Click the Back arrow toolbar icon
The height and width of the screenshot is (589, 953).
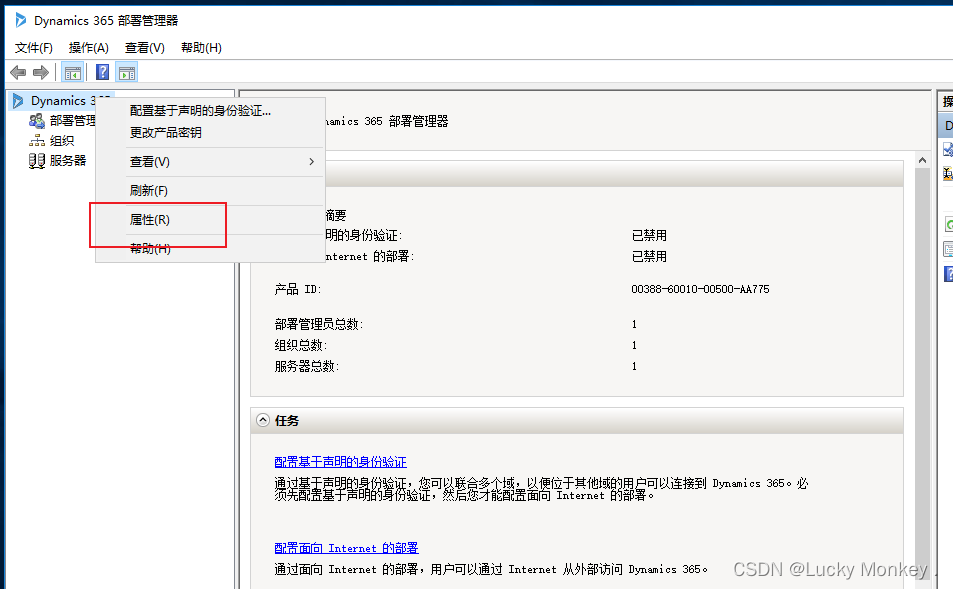(18, 73)
